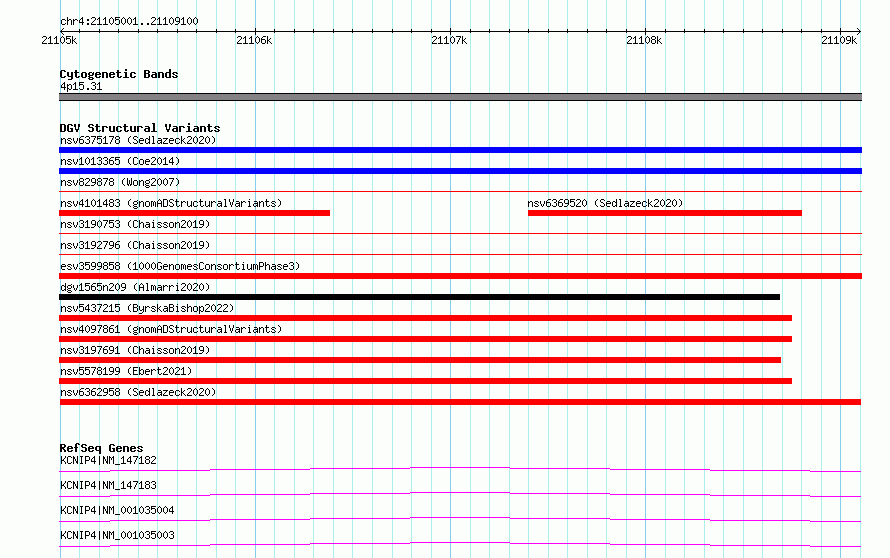Click the magenta line of KCNIP4|NM_001035004

[460, 519]
